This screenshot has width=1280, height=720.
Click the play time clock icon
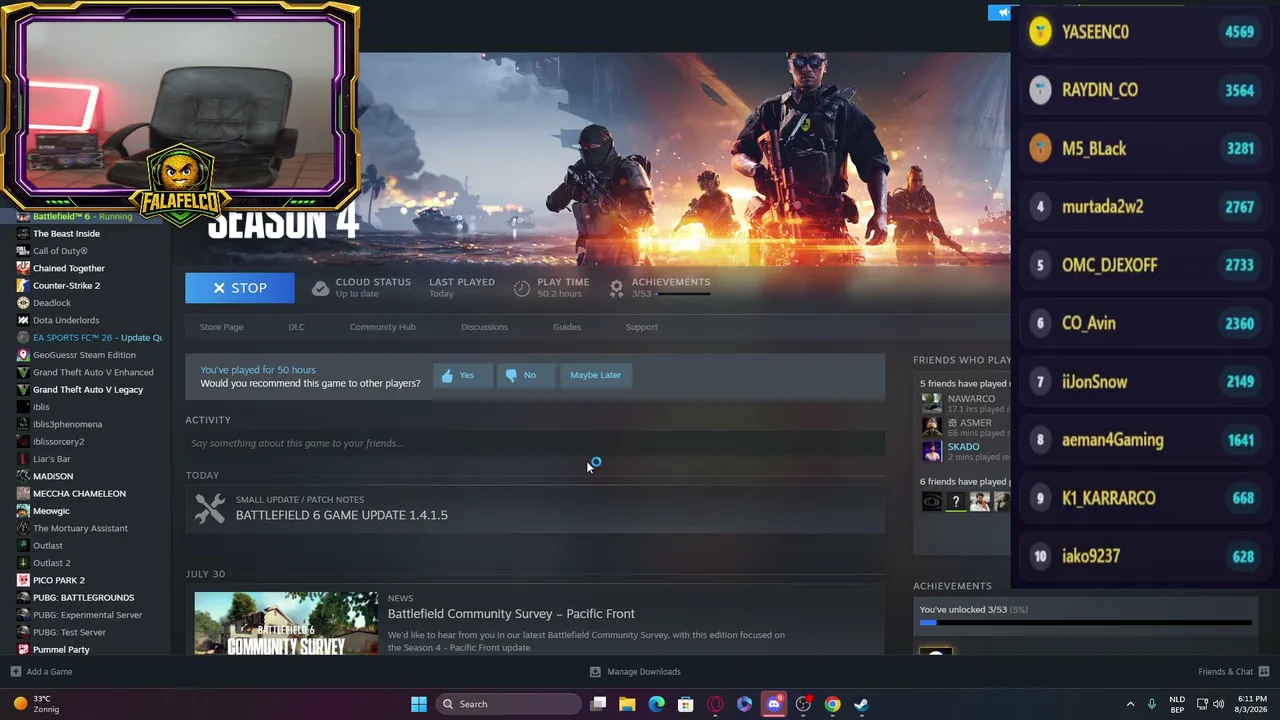tap(521, 288)
